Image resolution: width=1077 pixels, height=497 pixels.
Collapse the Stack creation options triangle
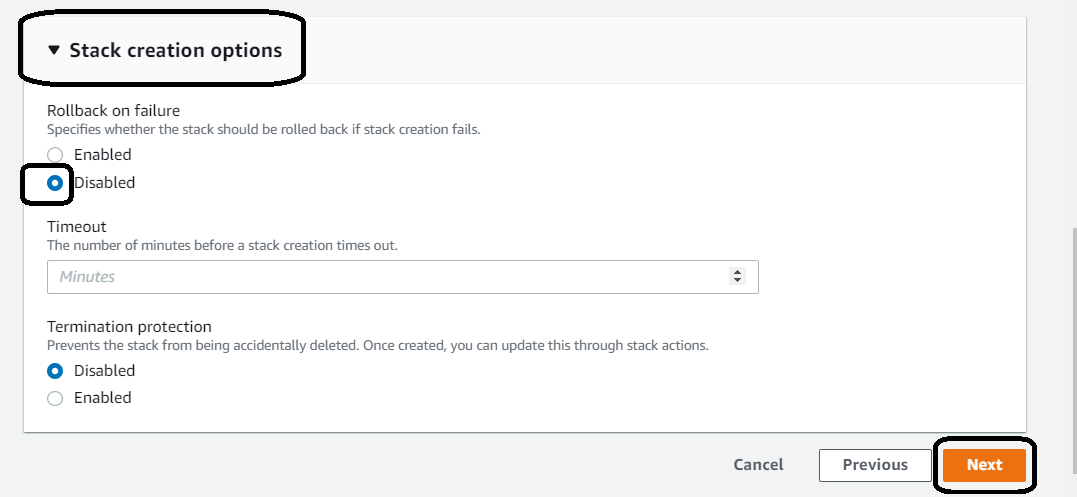click(x=54, y=50)
